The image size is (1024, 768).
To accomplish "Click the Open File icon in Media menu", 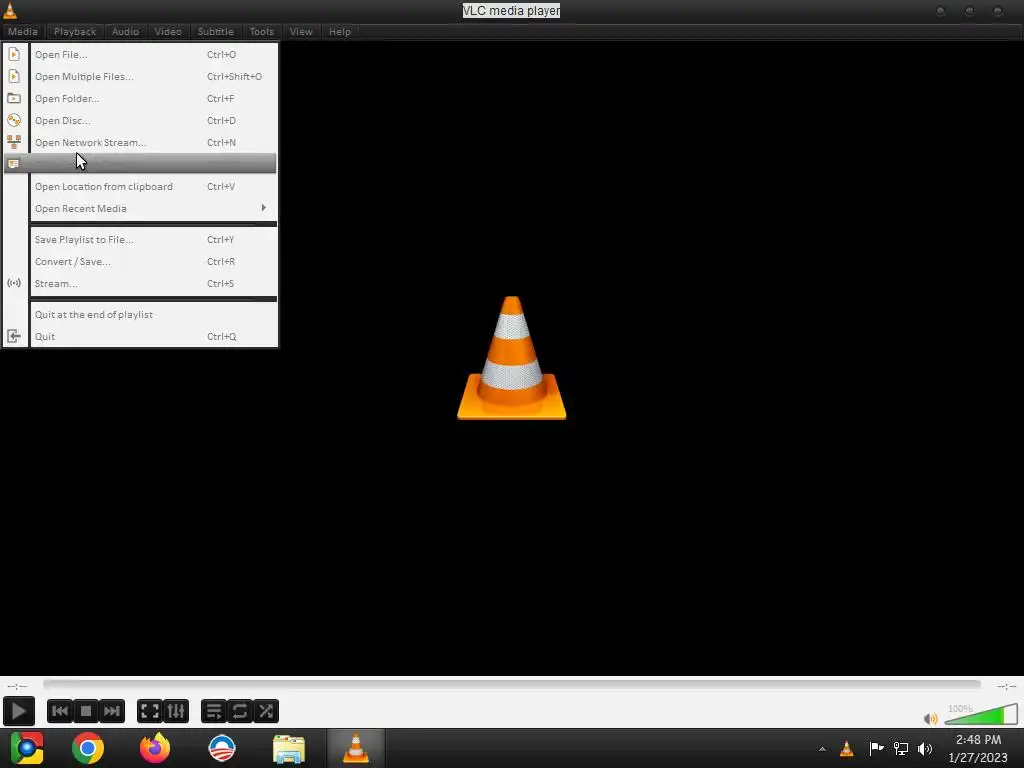I will (x=14, y=54).
